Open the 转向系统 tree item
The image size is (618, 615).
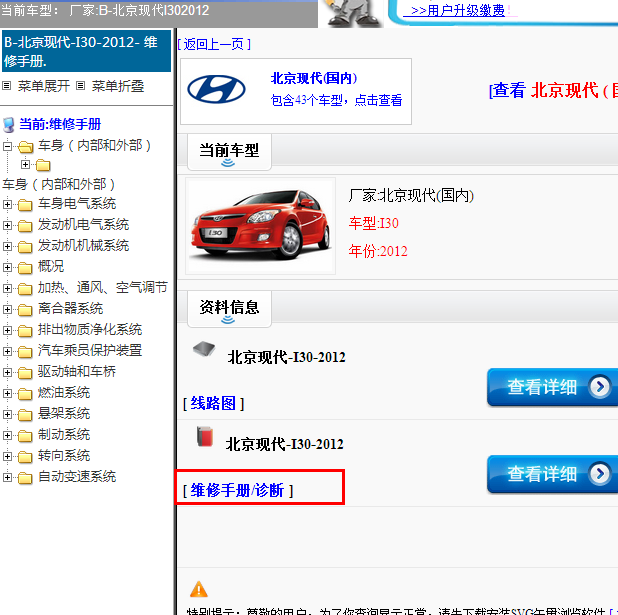pyautogui.click(x=64, y=456)
